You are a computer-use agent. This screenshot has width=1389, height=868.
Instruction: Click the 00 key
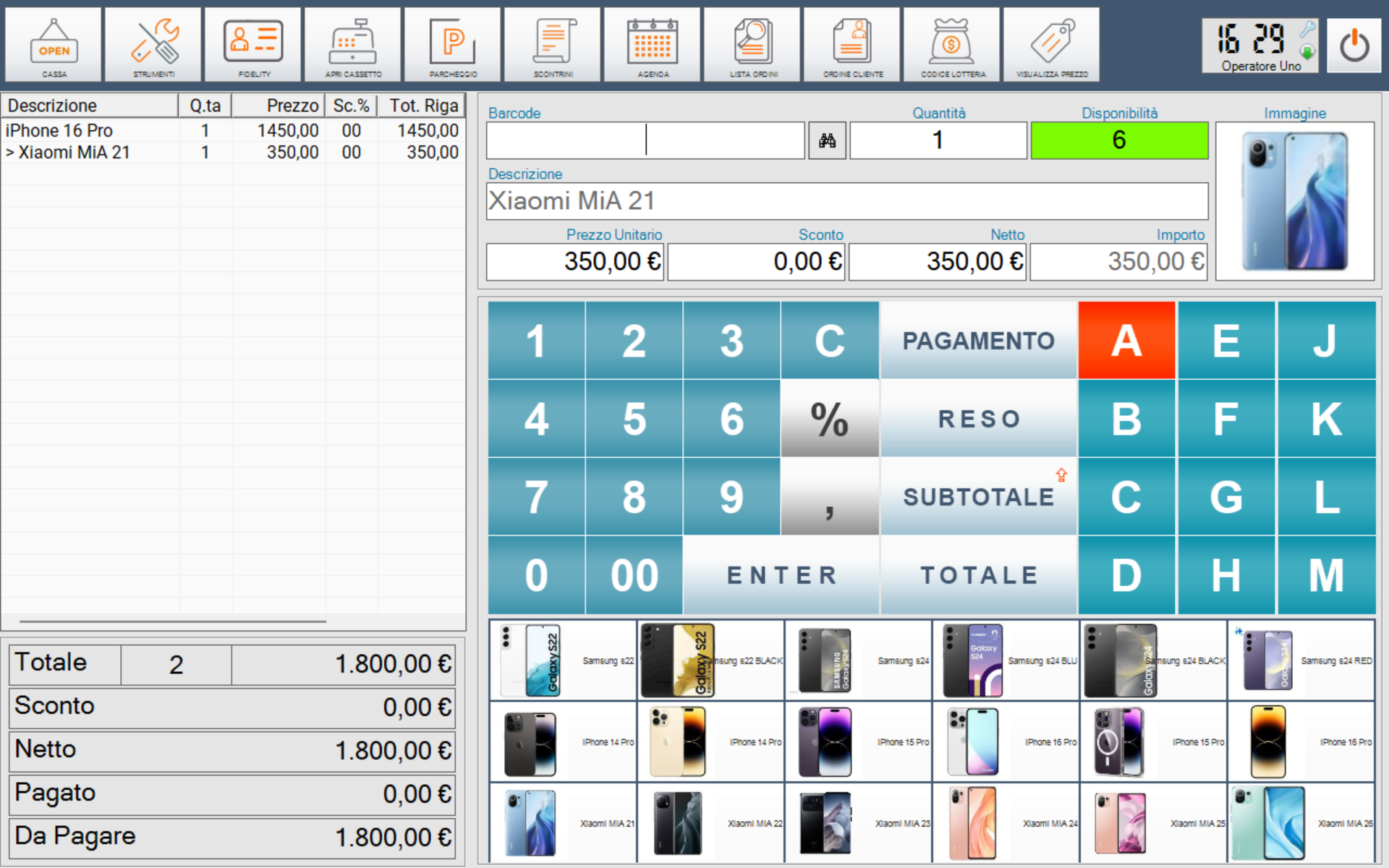tap(634, 575)
